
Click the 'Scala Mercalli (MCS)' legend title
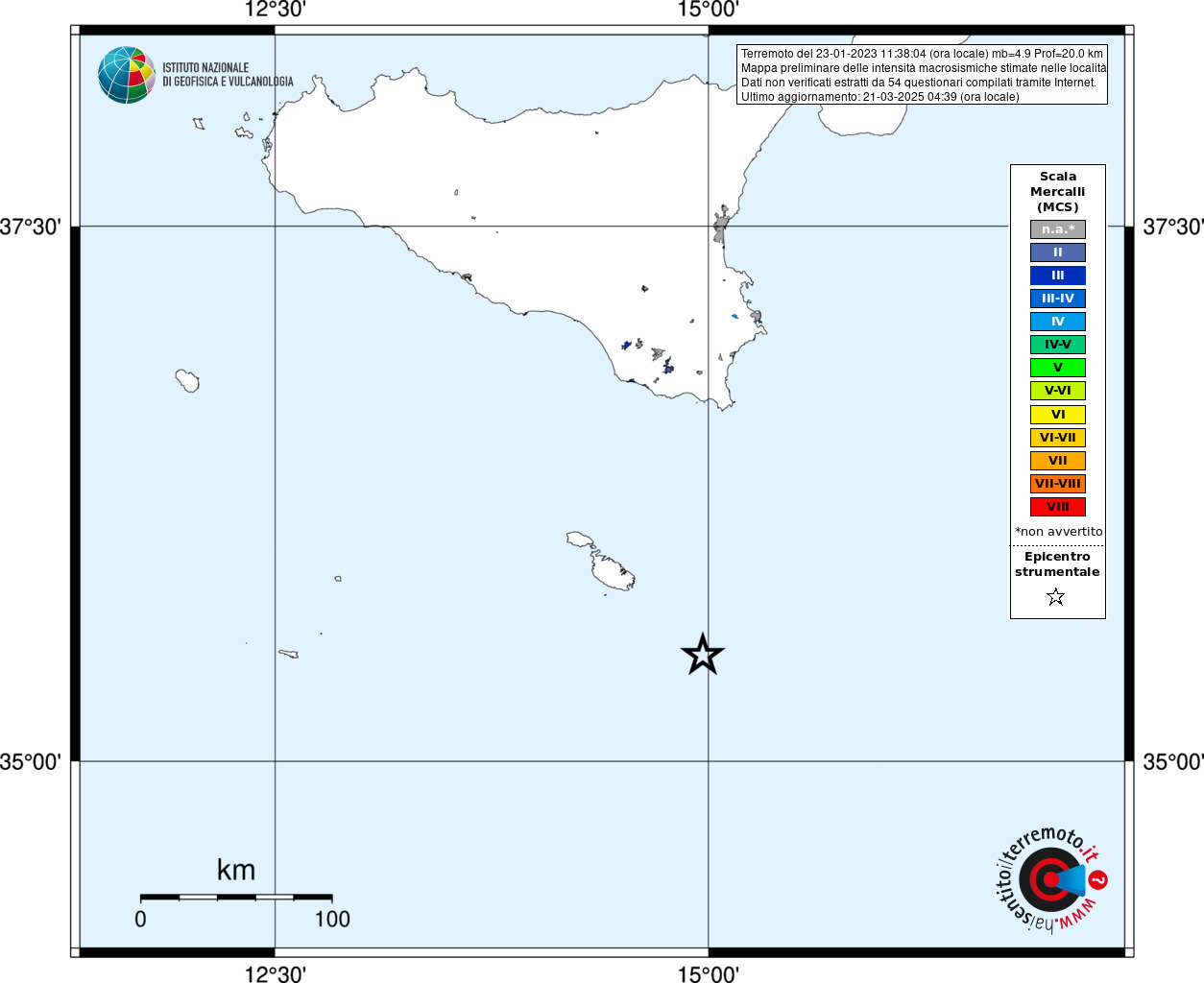point(1058,192)
